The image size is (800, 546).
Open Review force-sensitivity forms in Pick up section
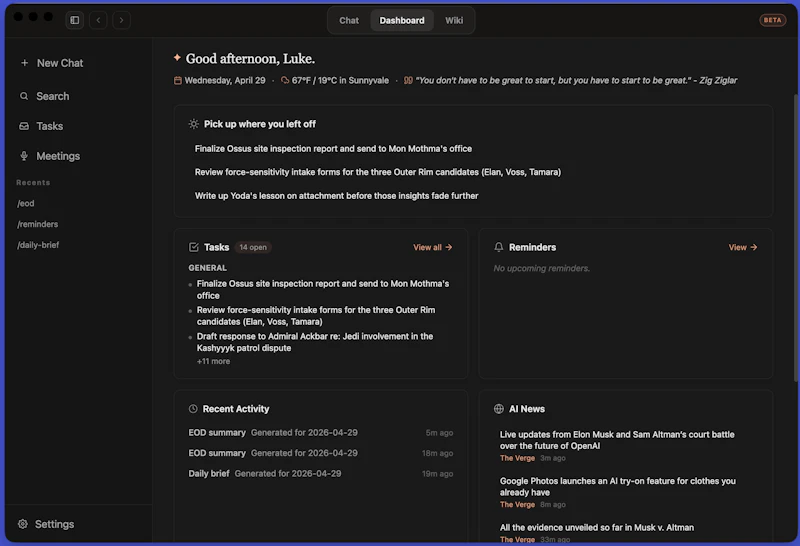(x=378, y=172)
